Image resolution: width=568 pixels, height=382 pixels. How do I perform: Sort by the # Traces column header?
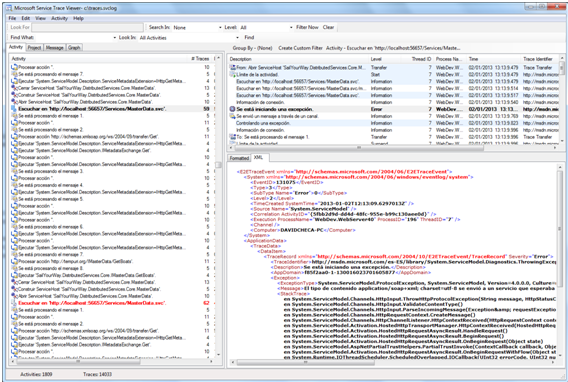coord(200,59)
